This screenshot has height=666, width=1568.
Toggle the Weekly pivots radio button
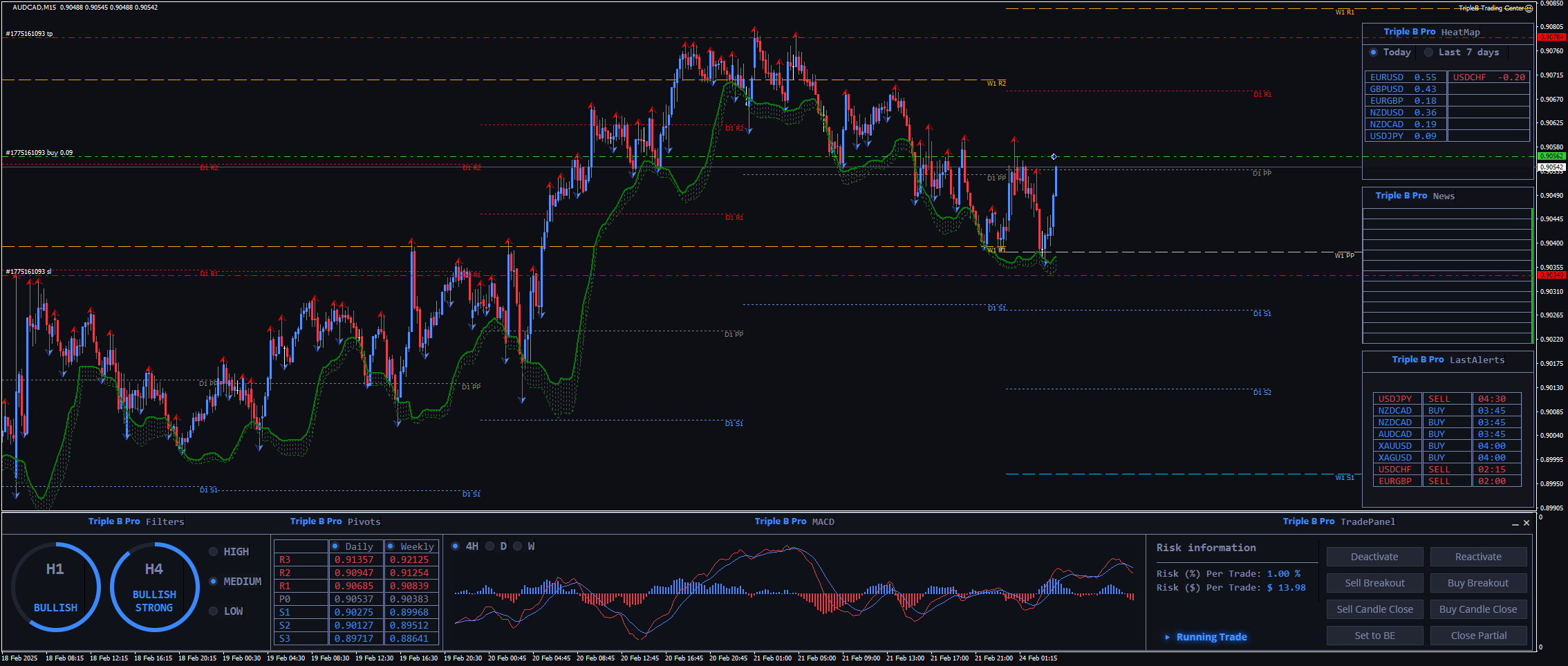pos(391,546)
